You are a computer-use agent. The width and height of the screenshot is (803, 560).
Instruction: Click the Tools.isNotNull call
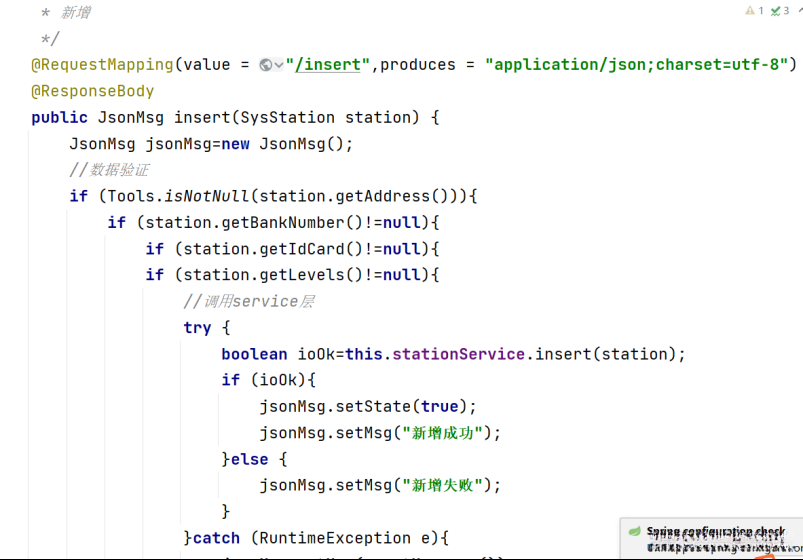[178, 196]
